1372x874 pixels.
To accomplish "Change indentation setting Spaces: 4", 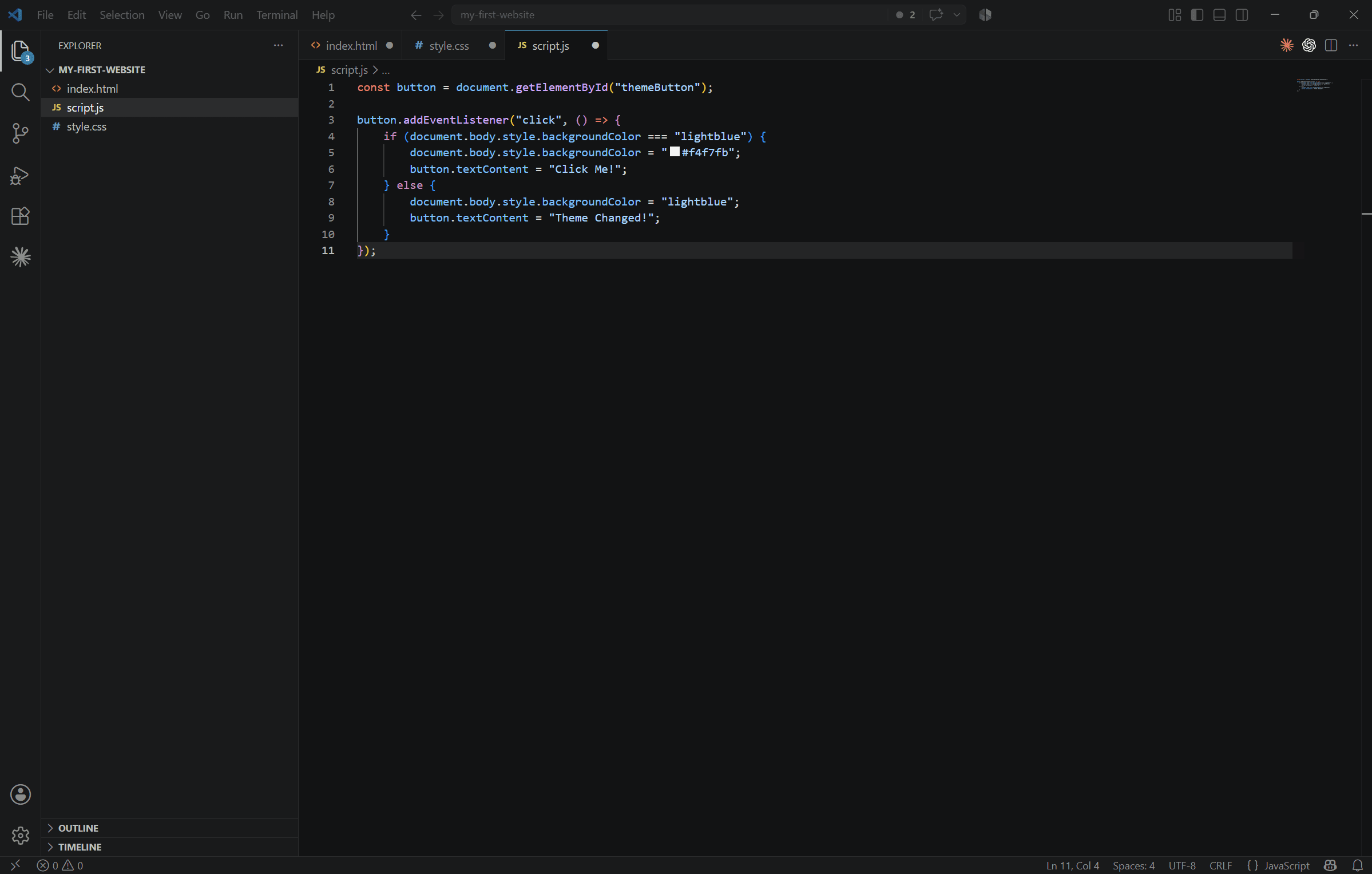I will tap(1133, 865).
